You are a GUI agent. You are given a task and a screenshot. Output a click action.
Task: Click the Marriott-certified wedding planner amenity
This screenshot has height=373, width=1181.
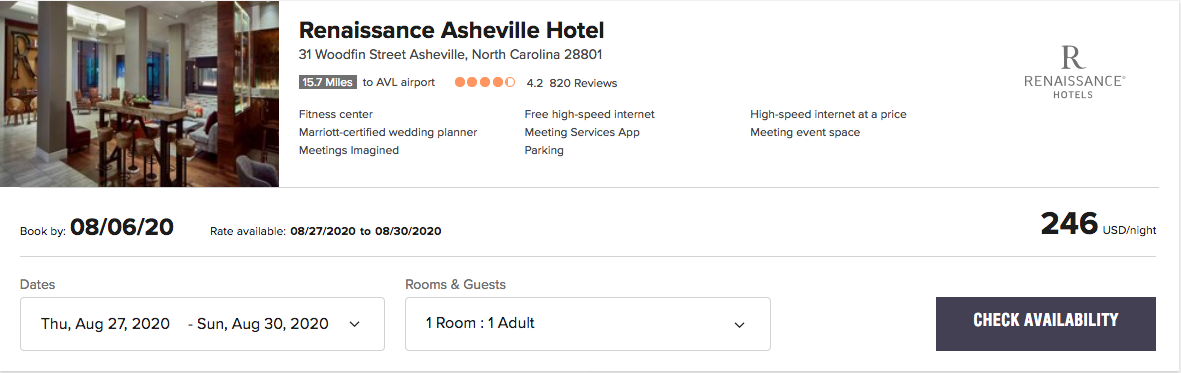click(388, 133)
